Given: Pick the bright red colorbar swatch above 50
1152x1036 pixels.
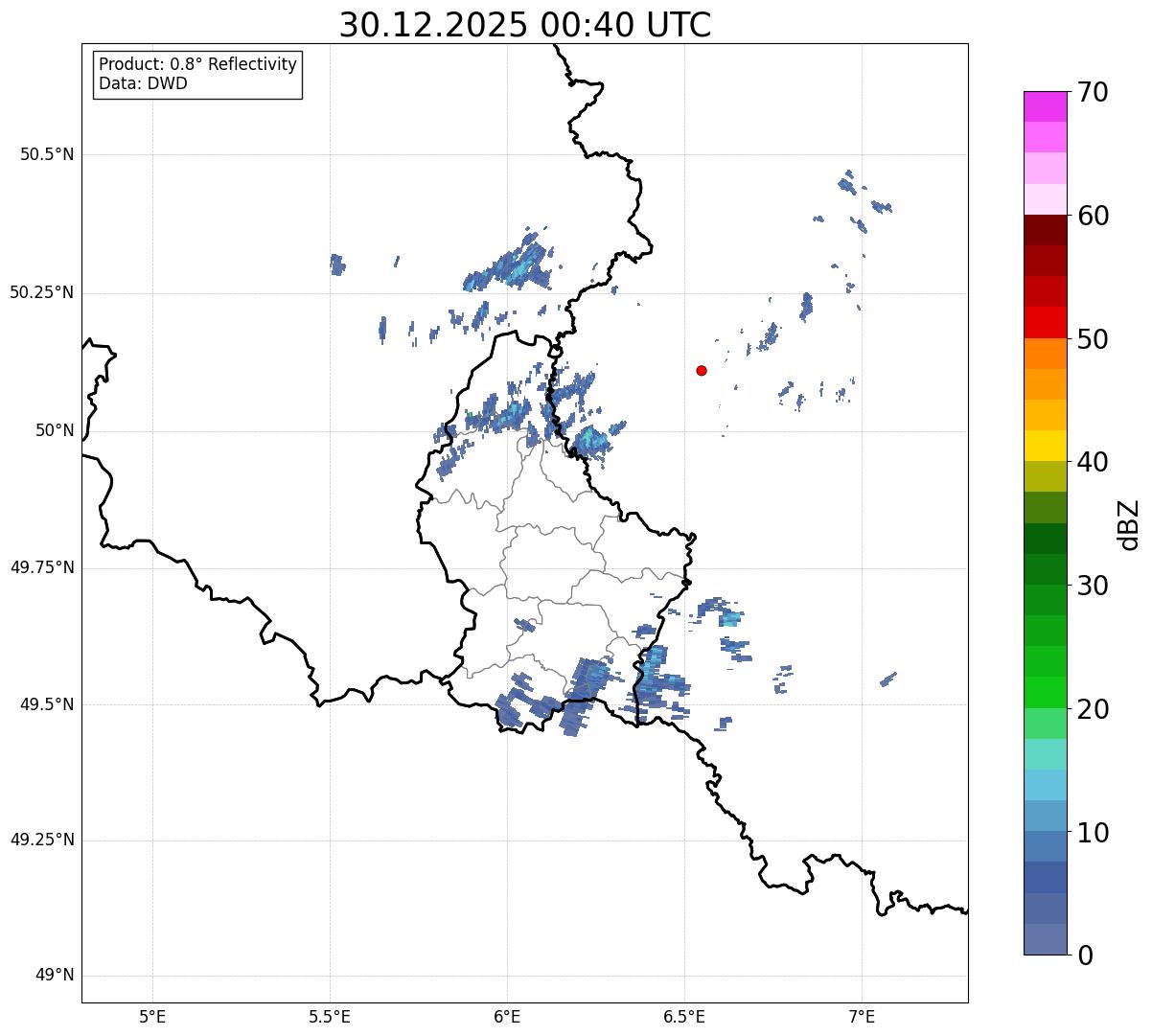Looking at the screenshot, I should 1045,322.
